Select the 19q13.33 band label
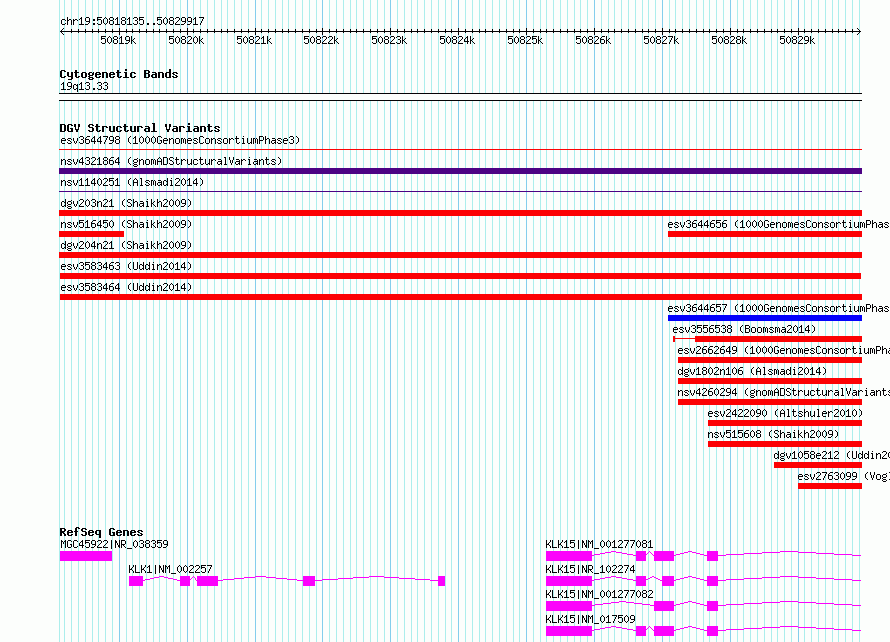890x642 pixels. coord(84,86)
